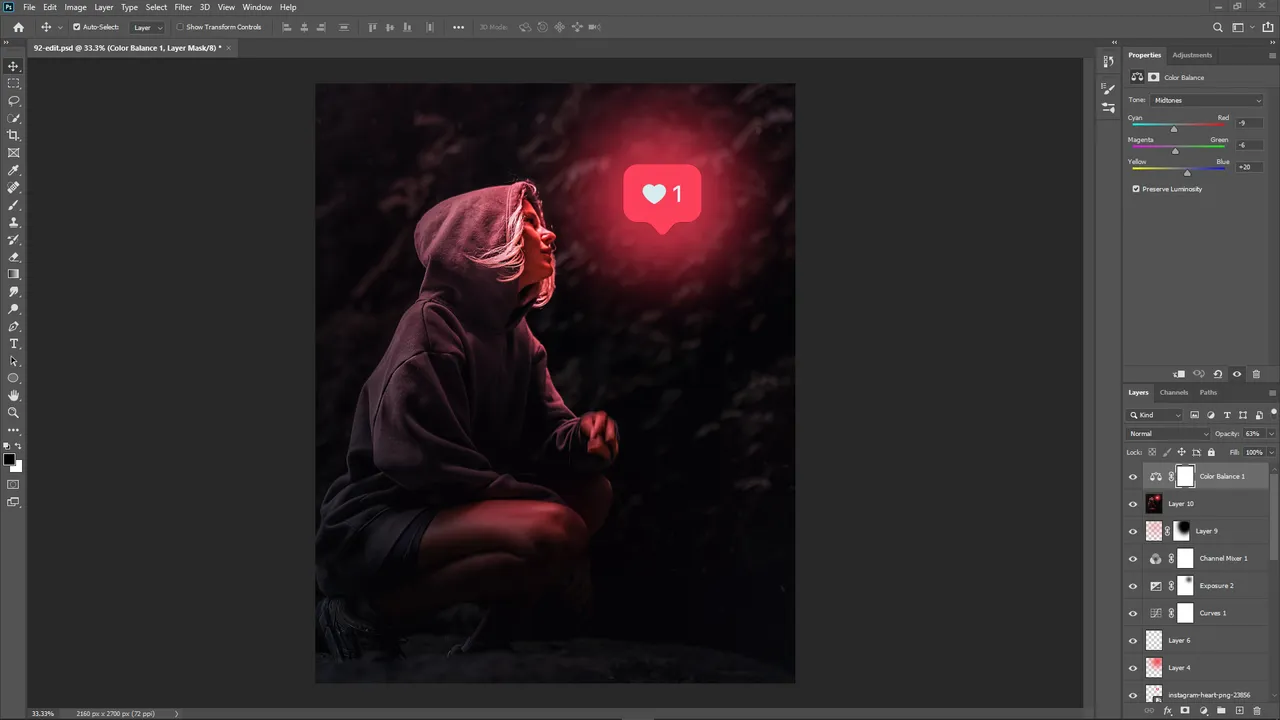Screen dimensions: 1280x720
Task: Hide the Curves 1 layer
Action: (x=1133, y=613)
